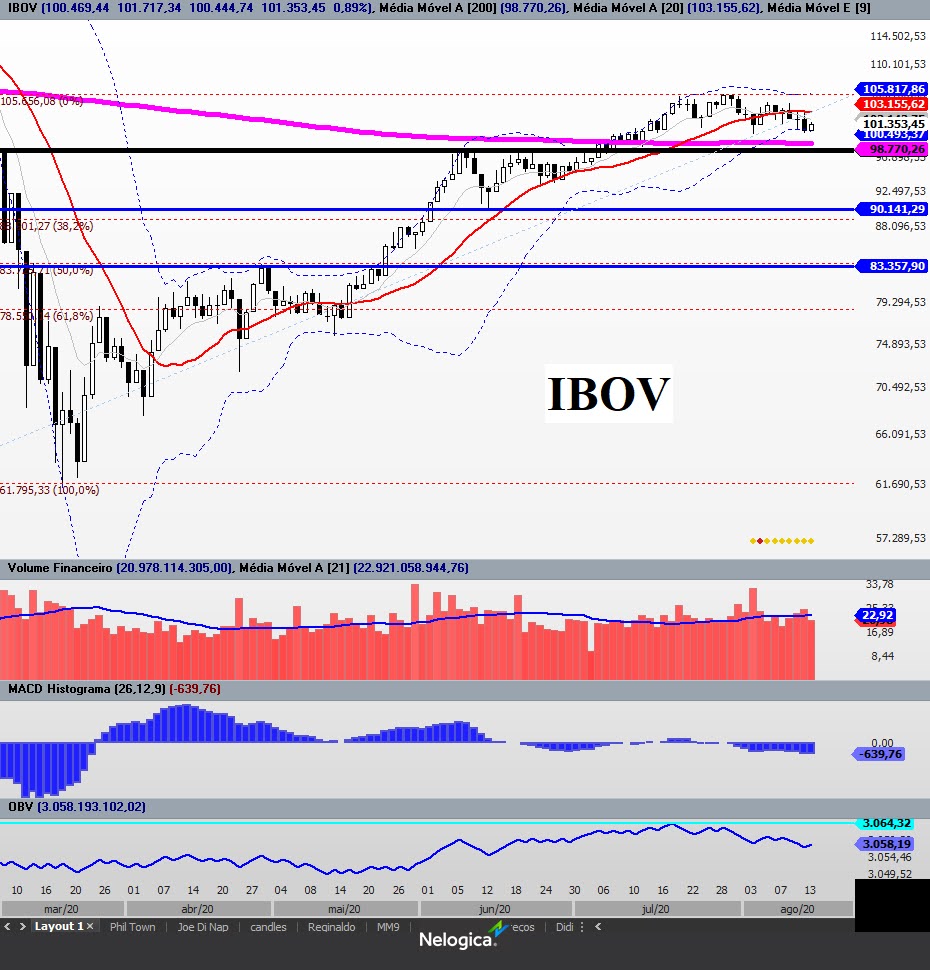The width and height of the screenshot is (930, 970).
Task: Close the Layout 1 tab
Action: (x=90, y=926)
